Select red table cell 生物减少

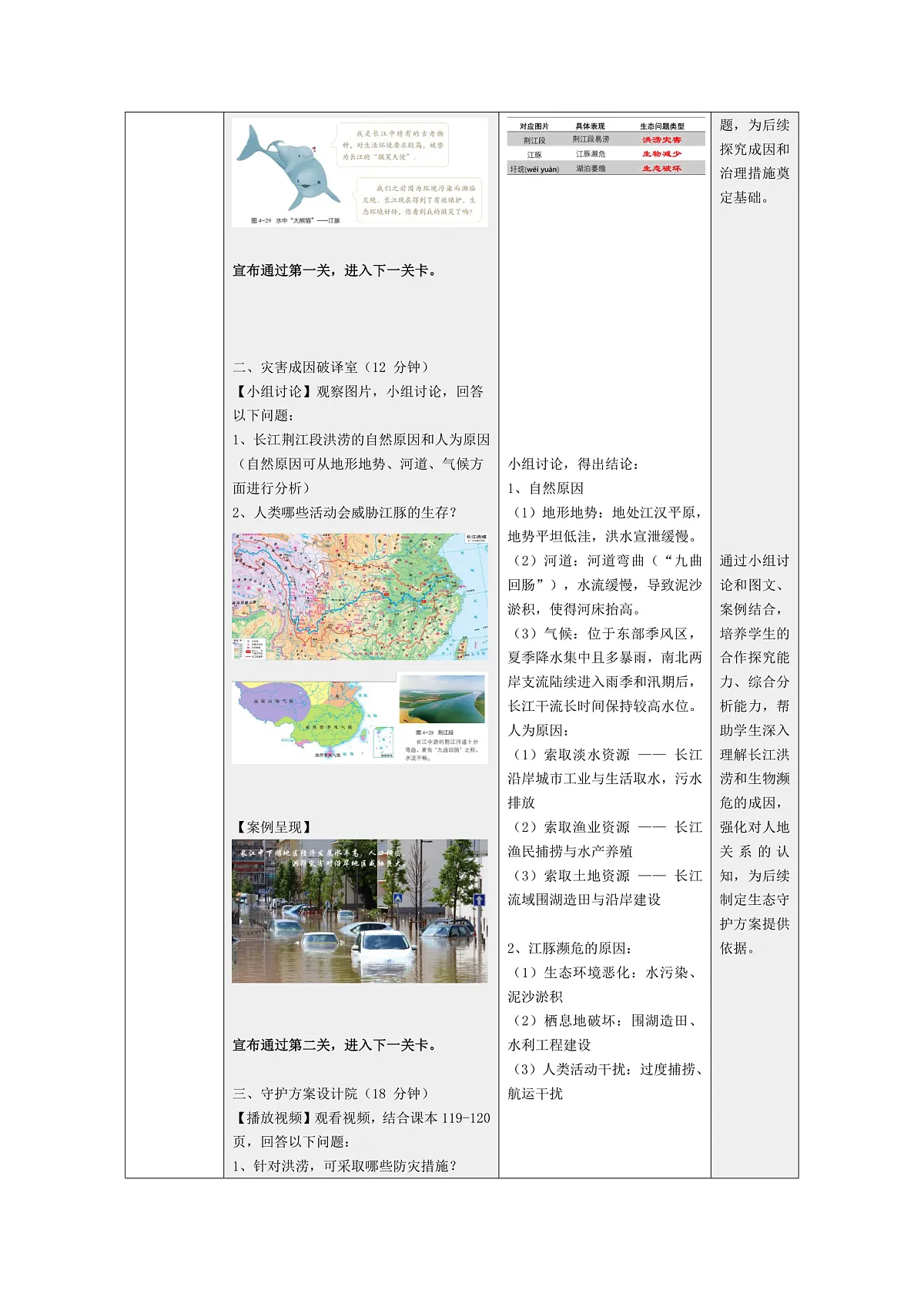(x=662, y=154)
